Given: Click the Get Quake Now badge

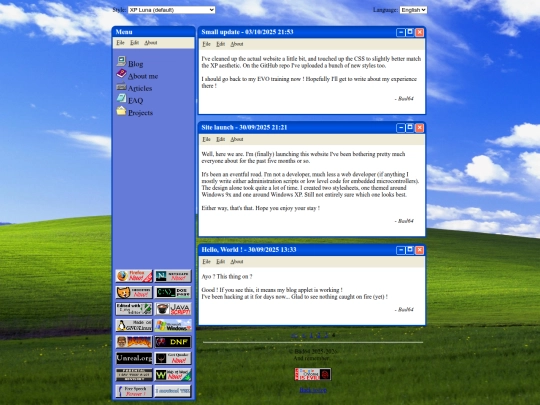Looking at the screenshot, I should pos(173,359).
